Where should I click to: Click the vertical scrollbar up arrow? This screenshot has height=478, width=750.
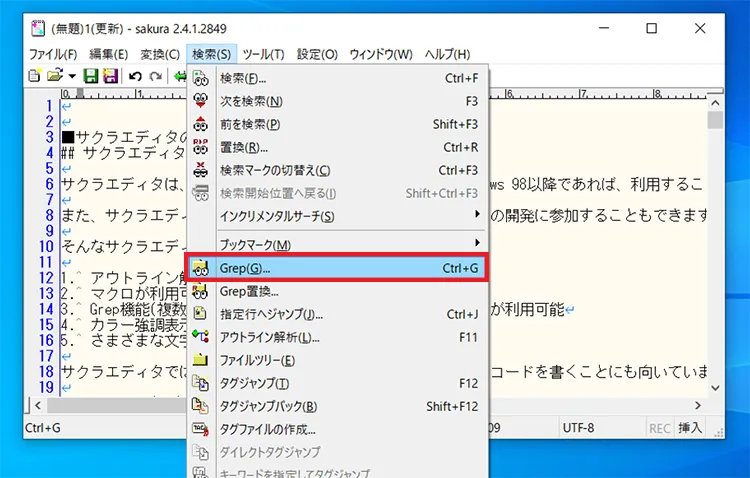tap(715, 102)
